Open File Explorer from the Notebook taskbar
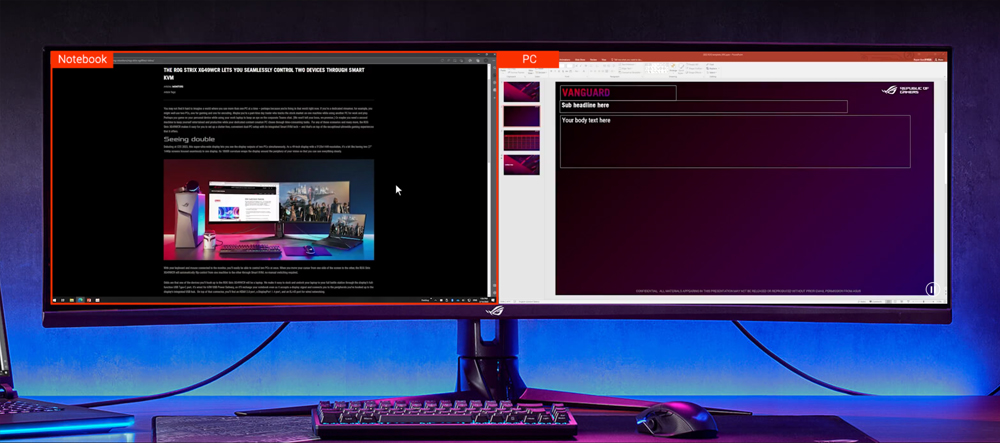The height and width of the screenshot is (443, 1000). tap(74, 300)
